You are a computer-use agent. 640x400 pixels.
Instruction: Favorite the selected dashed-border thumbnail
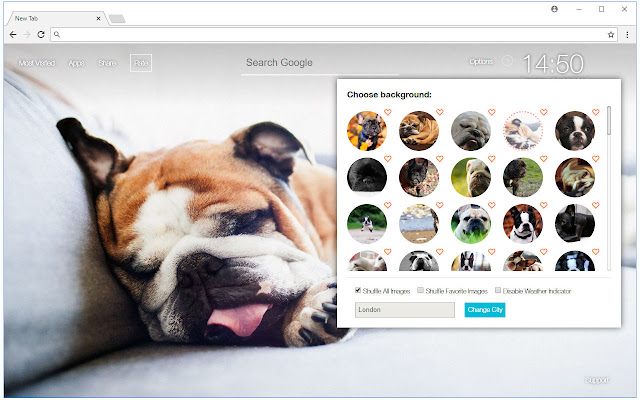point(544,112)
